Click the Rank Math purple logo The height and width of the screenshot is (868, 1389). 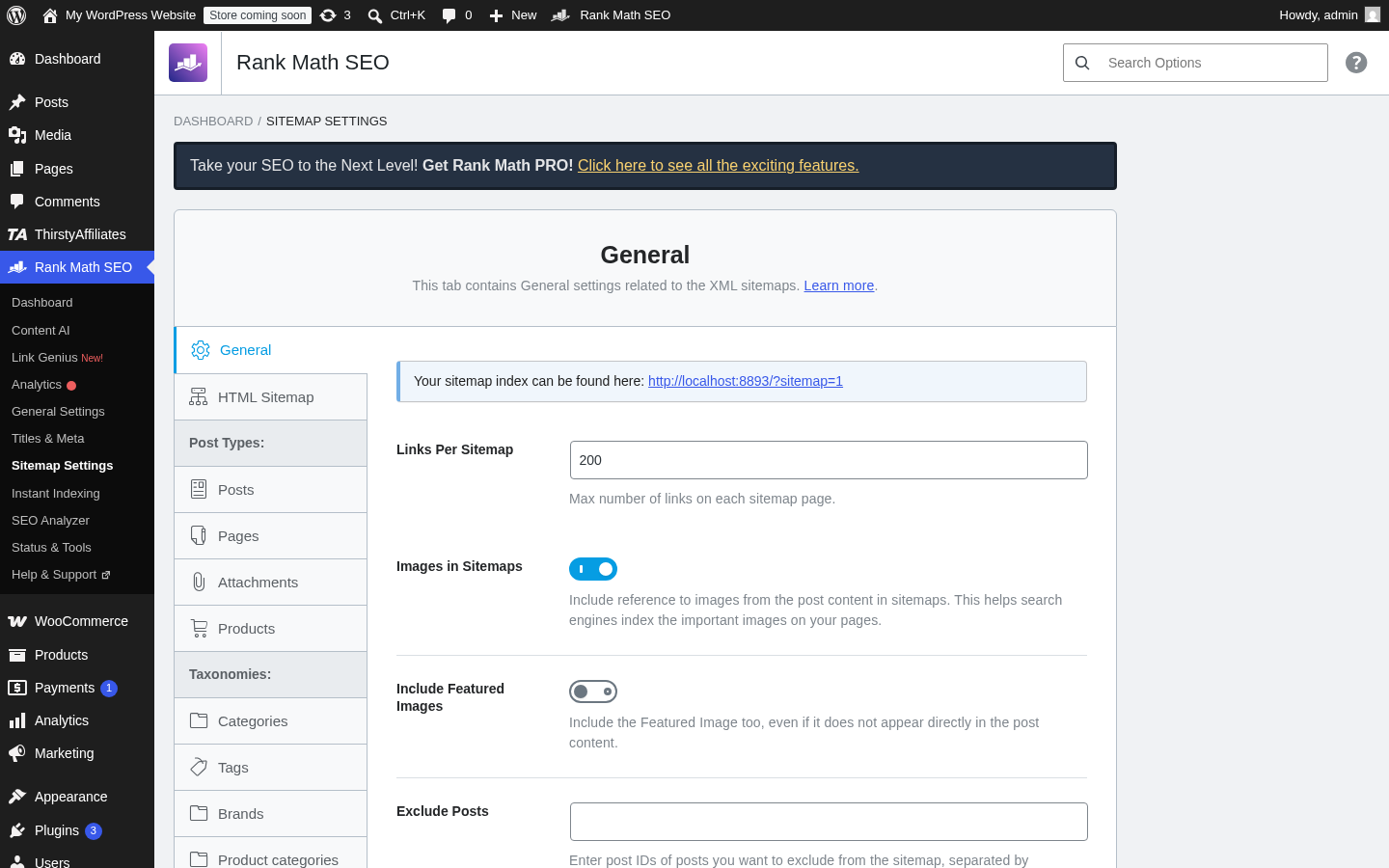coord(188,63)
